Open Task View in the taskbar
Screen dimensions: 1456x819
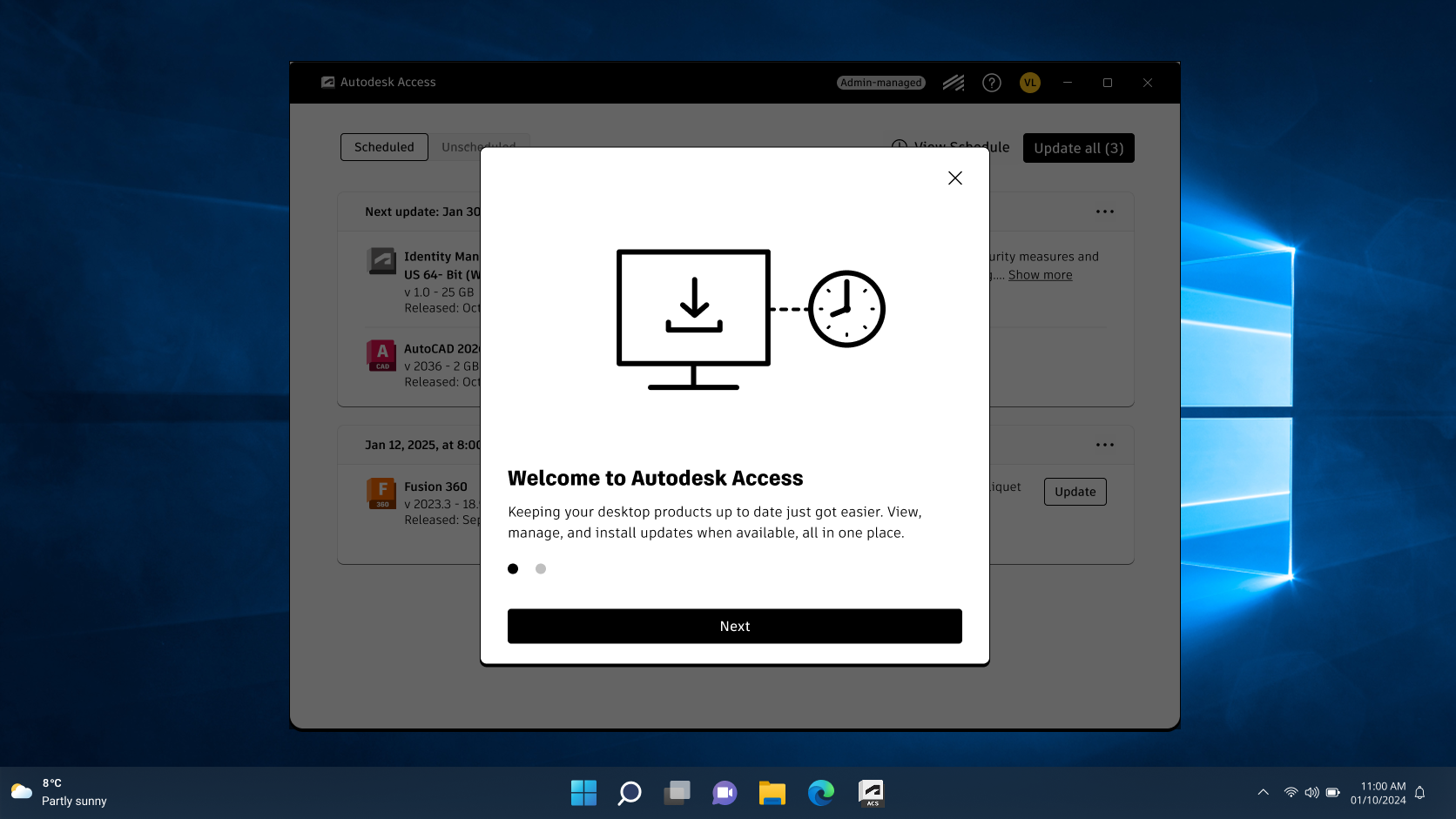coord(677,793)
